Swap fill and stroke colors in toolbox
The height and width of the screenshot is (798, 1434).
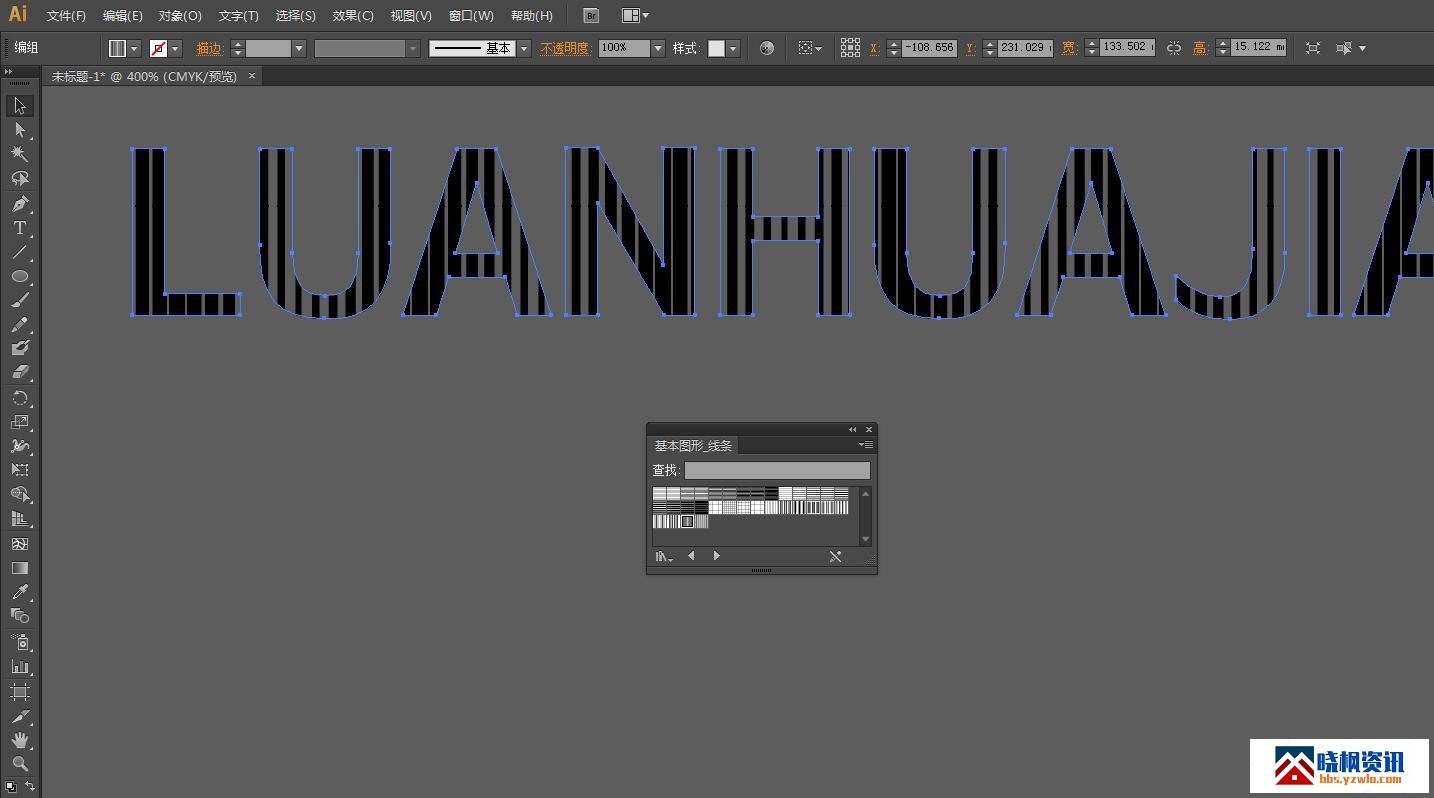[x=30, y=786]
